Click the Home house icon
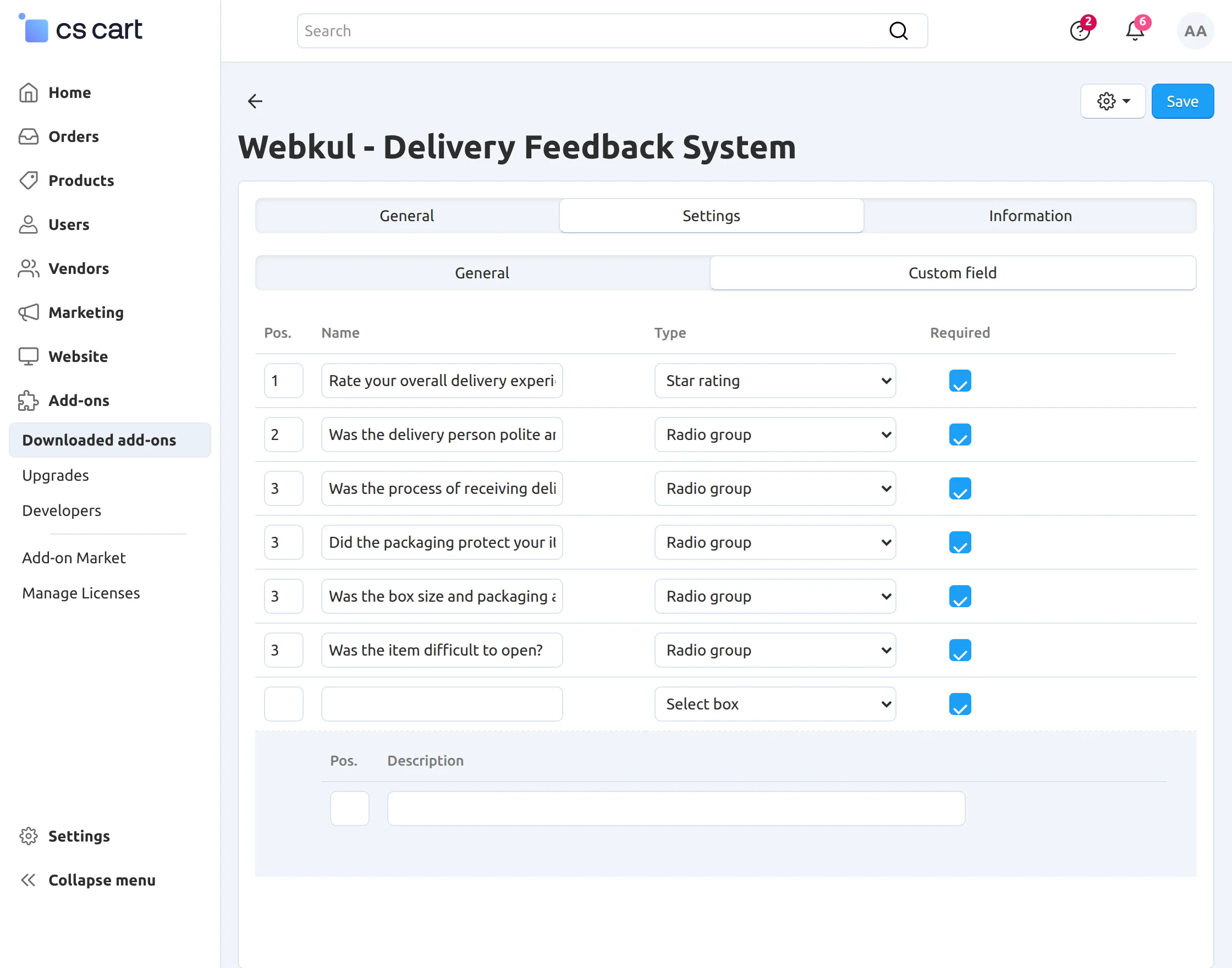 pyautogui.click(x=29, y=92)
